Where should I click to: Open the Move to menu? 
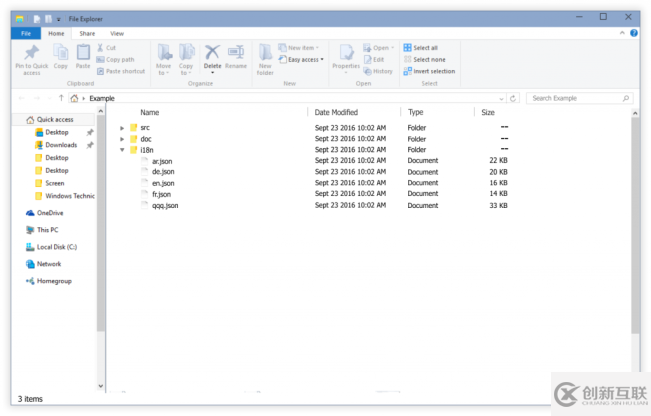(164, 60)
